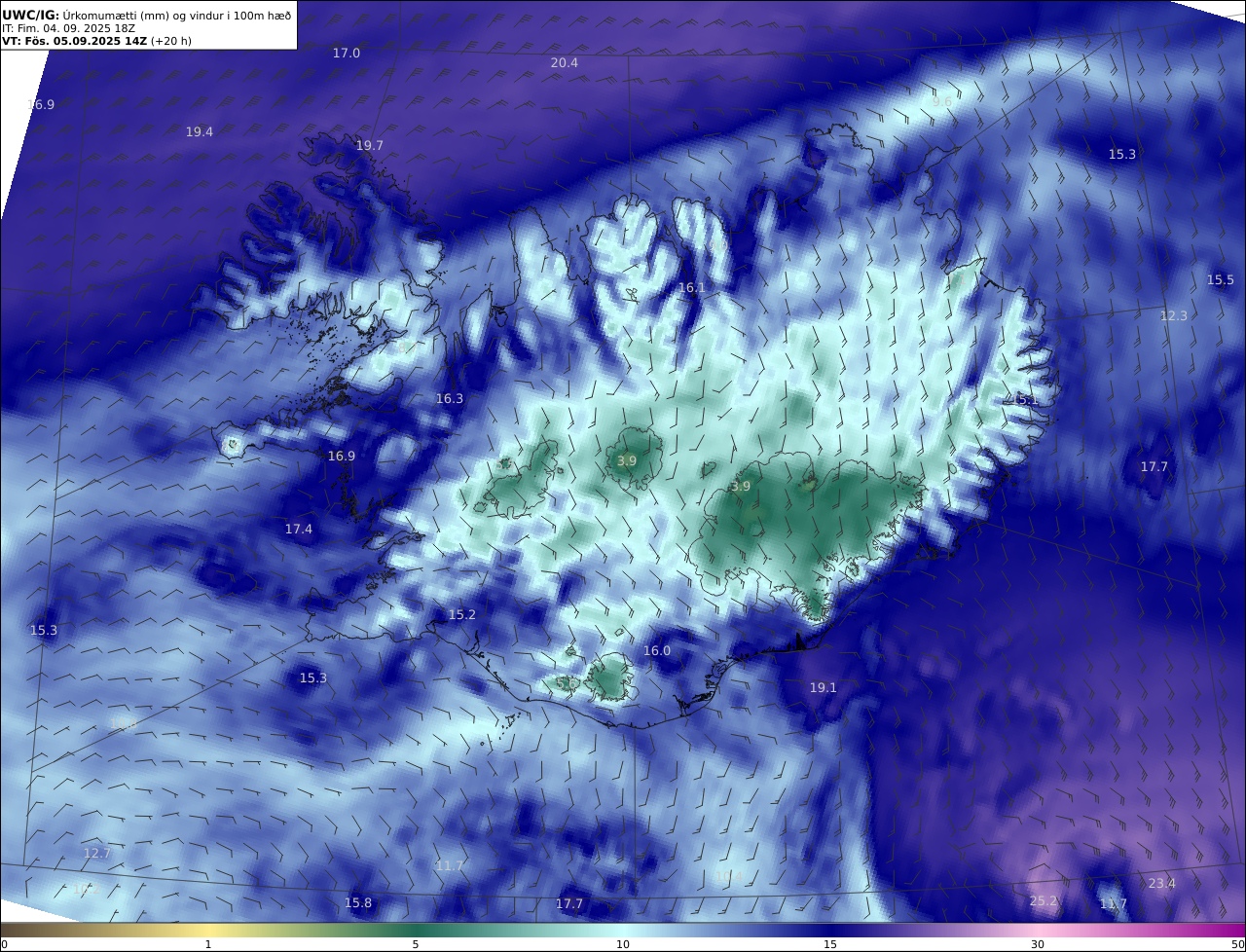Click the 17.0 value label
The height and width of the screenshot is (952, 1246).
click(x=347, y=53)
